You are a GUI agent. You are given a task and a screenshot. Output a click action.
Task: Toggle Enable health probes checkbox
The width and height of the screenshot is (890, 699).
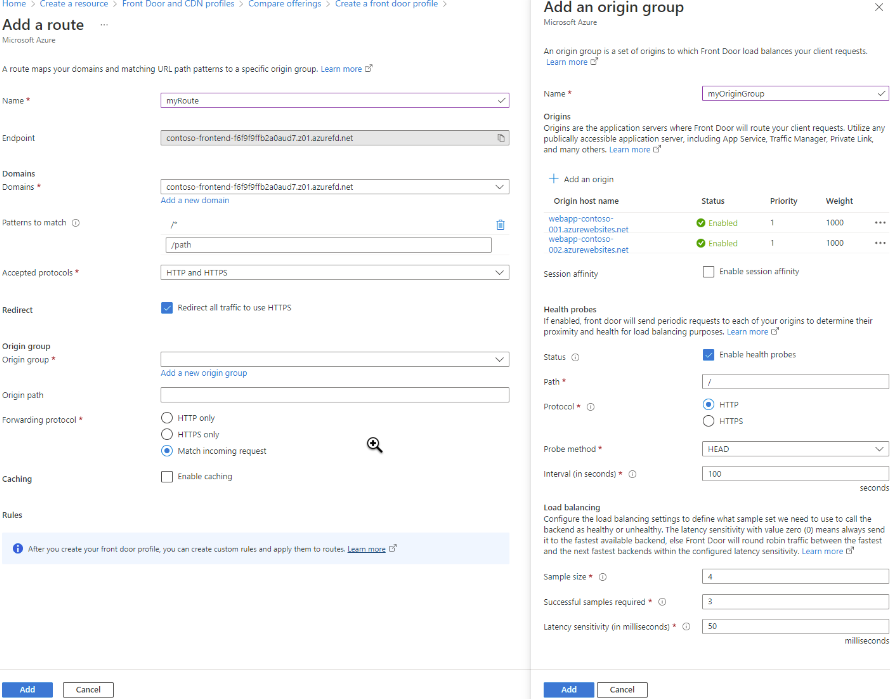708,355
